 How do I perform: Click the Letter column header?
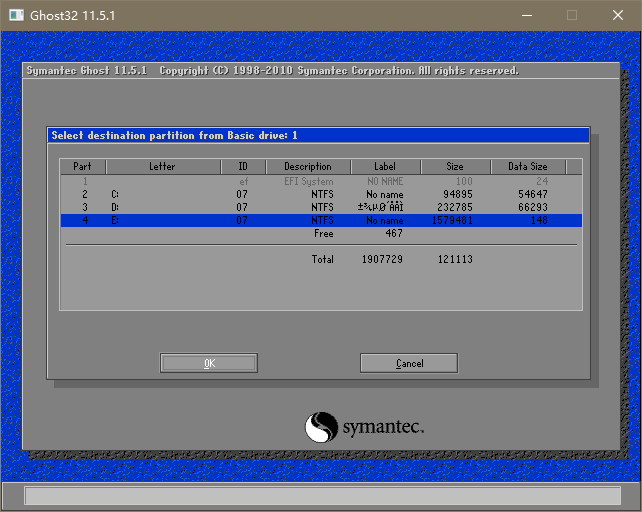point(163,166)
